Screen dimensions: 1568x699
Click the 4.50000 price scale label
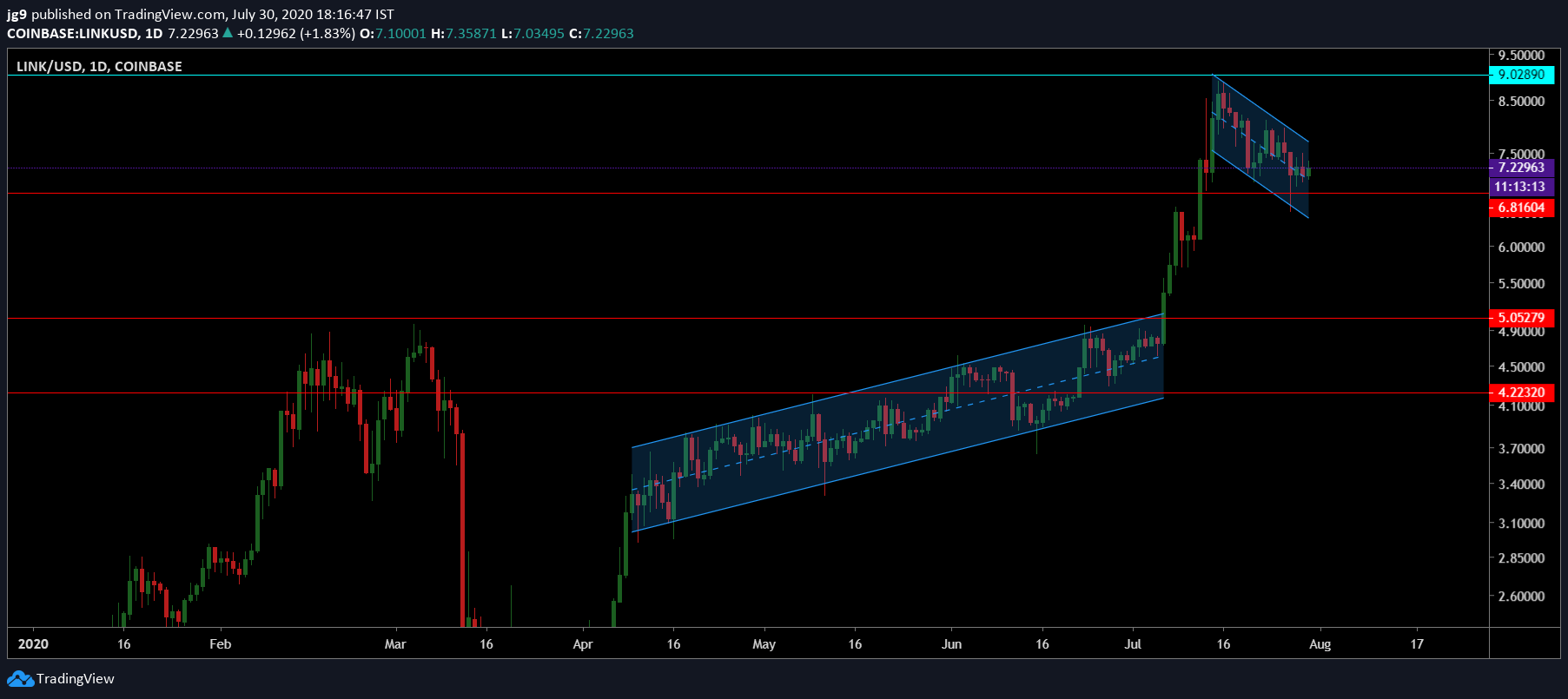(x=1521, y=366)
